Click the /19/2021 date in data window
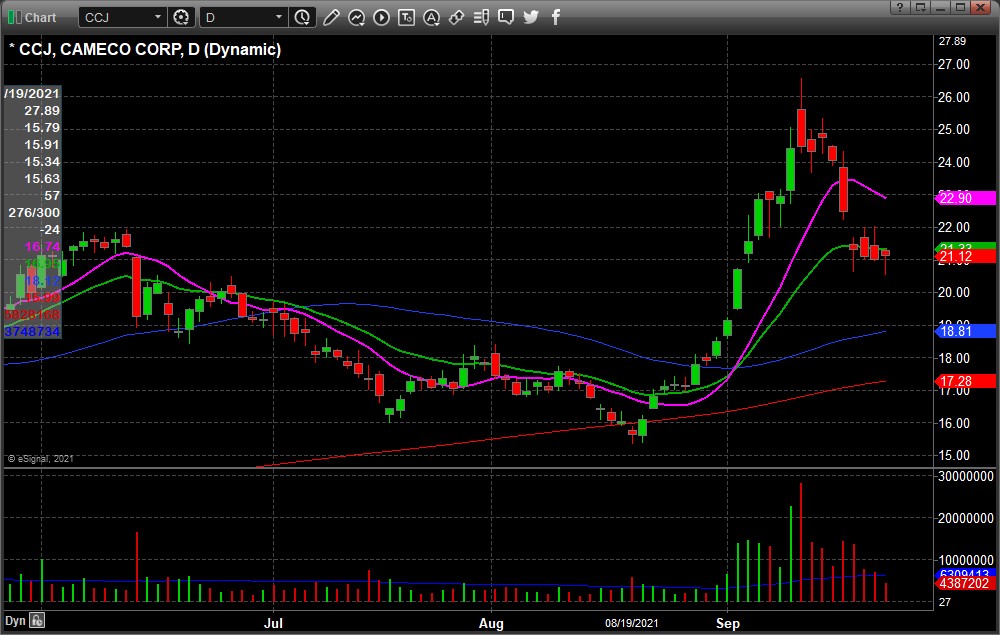Screen dimensions: 1000x635 click(x=32, y=93)
